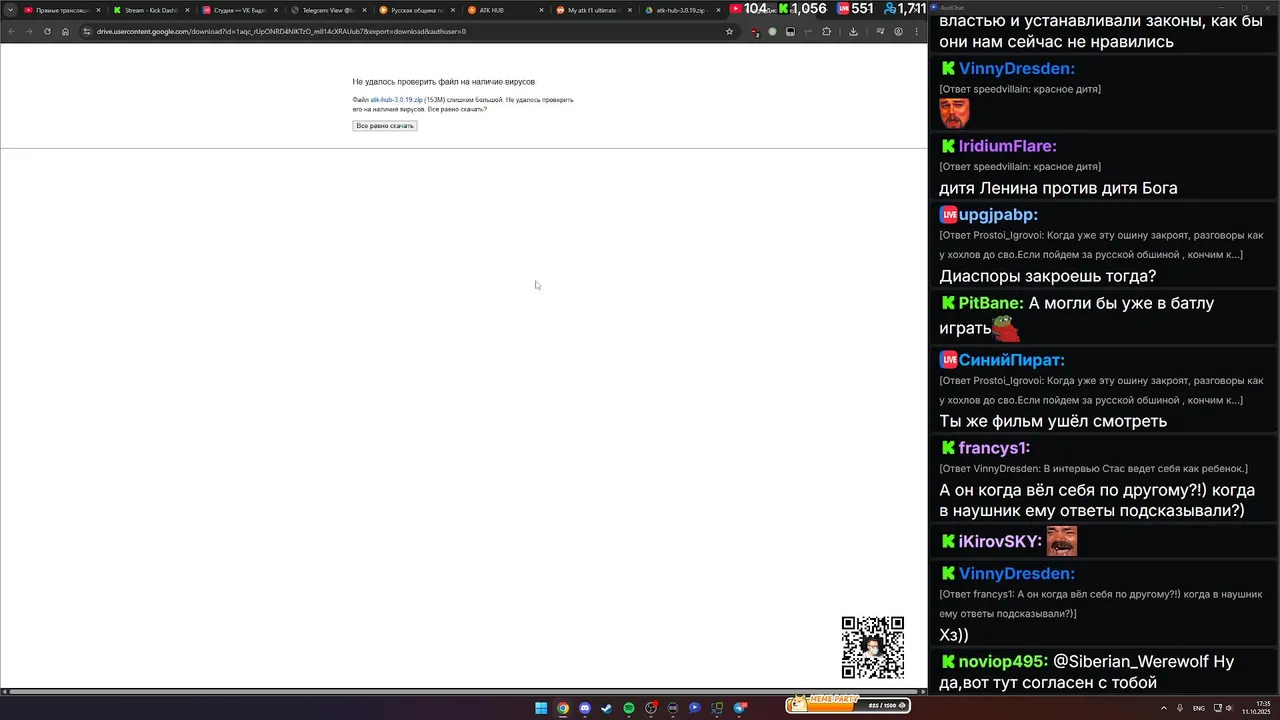Open the Chrome three-dot menu

point(916,31)
